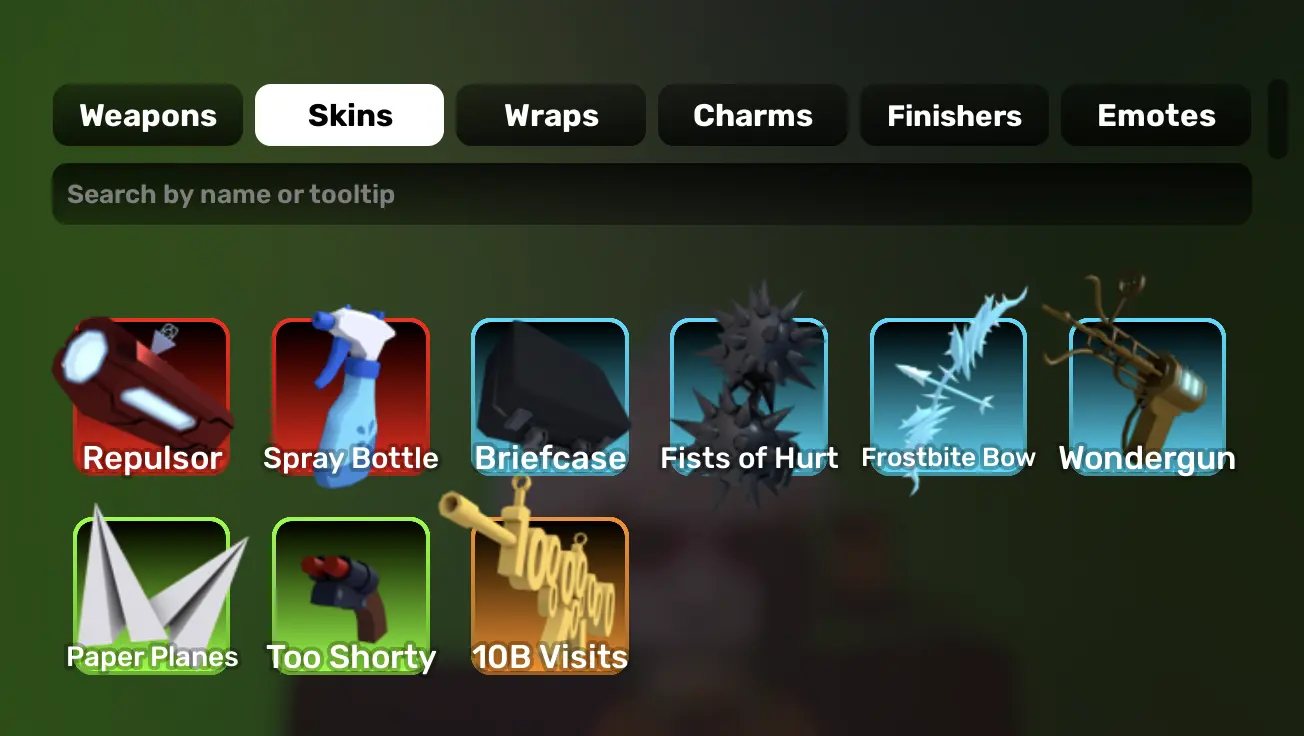This screenshot has width=1304, height=736.
Task: Open the Finishers tab
Action: (x=954, y=115)
